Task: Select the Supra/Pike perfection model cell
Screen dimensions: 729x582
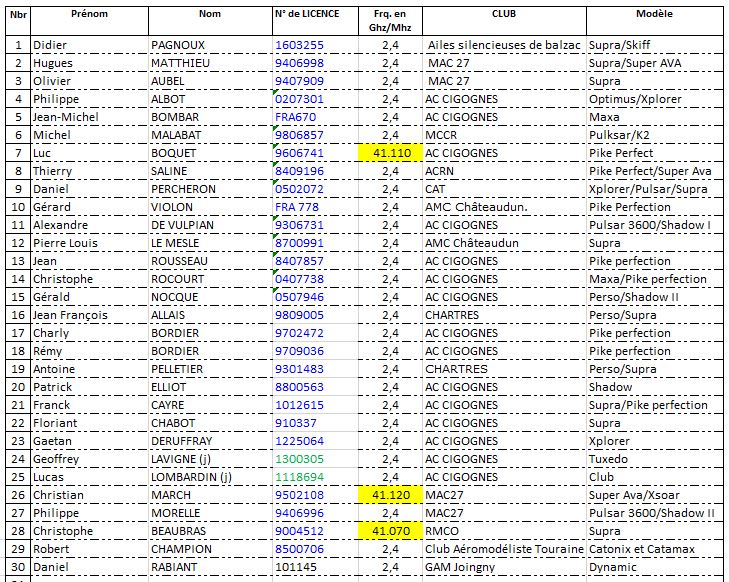Action: click(655, 405)
